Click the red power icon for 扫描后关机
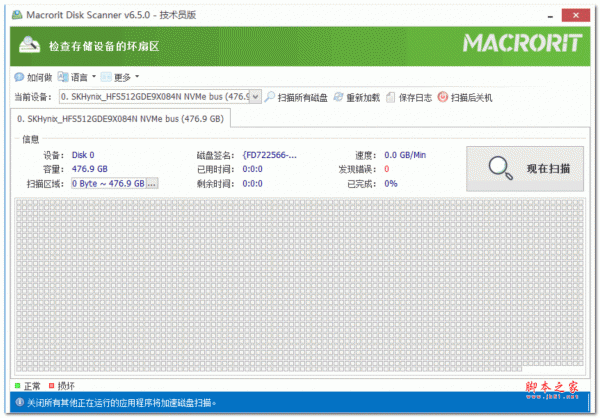 (x=443, y=97)
